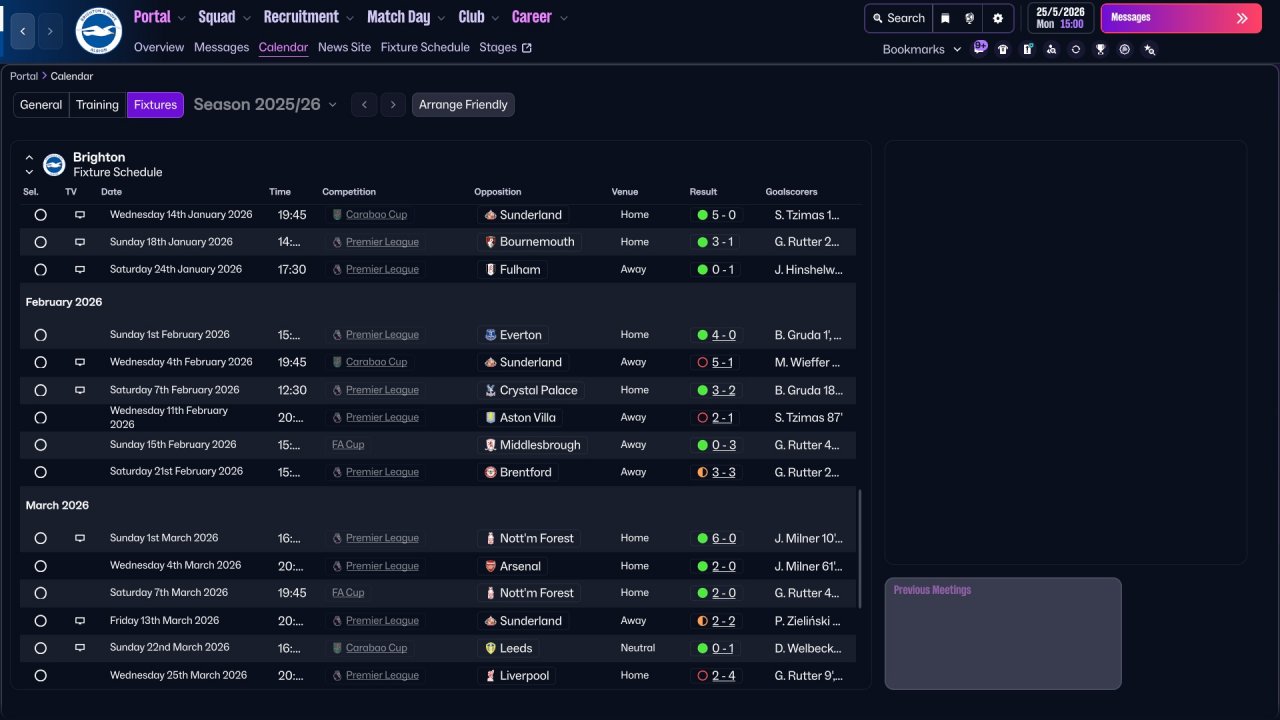Select the Wednesday 4th March fixture radio
This screenshot has width=1280, height=720.
pyautogui.click(x=40, y=566)
